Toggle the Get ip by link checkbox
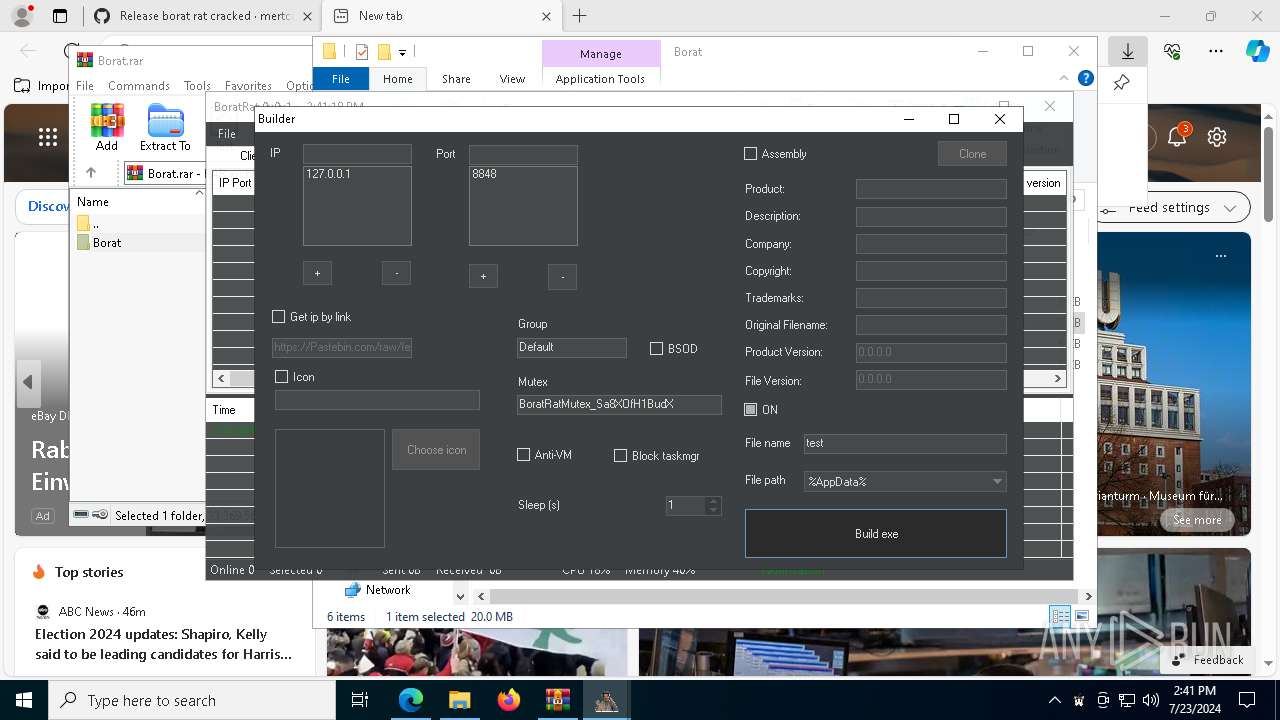Screen dimensions: 1280x720 [279, 317]
